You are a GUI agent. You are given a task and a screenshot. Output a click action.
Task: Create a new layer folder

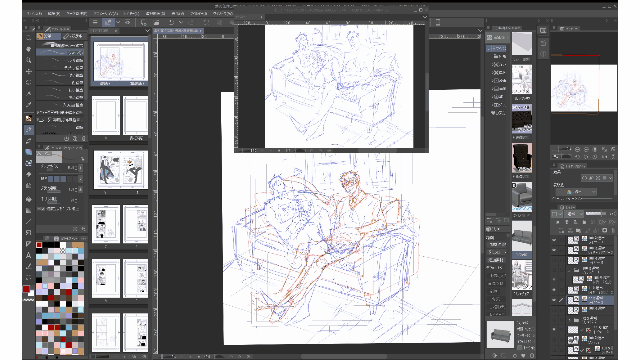[578, 230]
